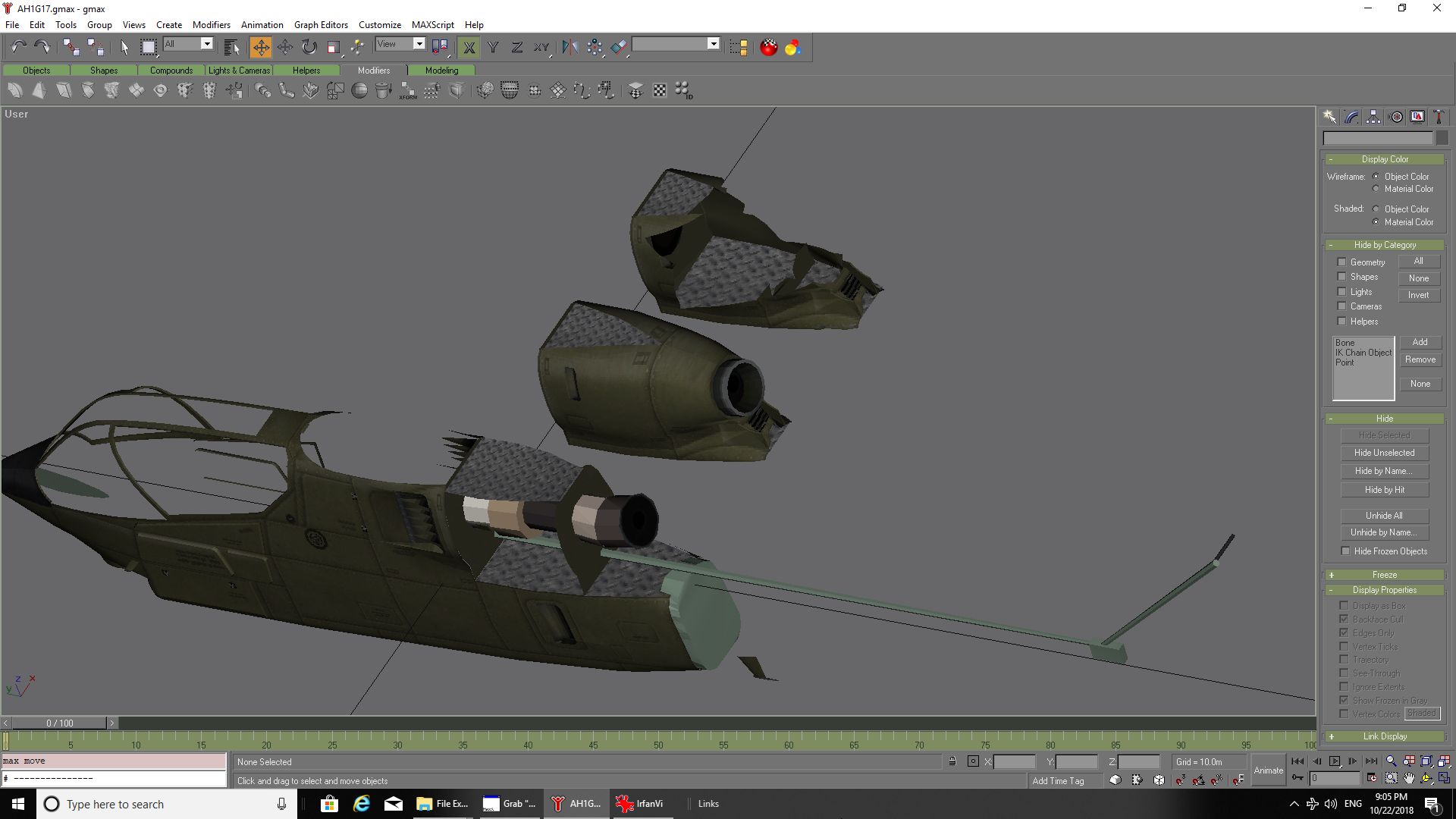The width and height of the screenshot is (1456, 819).
Task: Click the Undo arrow icon
Action: [18, 48]
